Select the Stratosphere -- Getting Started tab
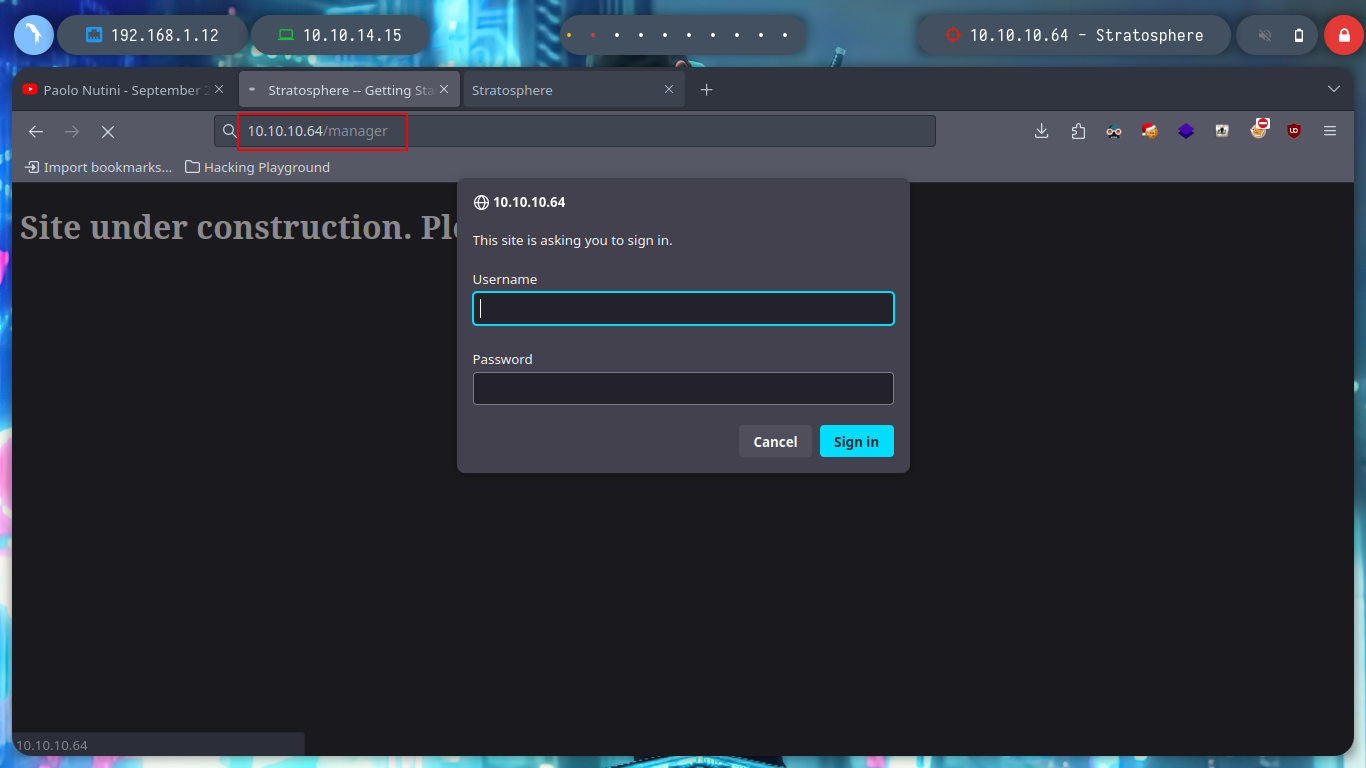 [x=349, y=90]
